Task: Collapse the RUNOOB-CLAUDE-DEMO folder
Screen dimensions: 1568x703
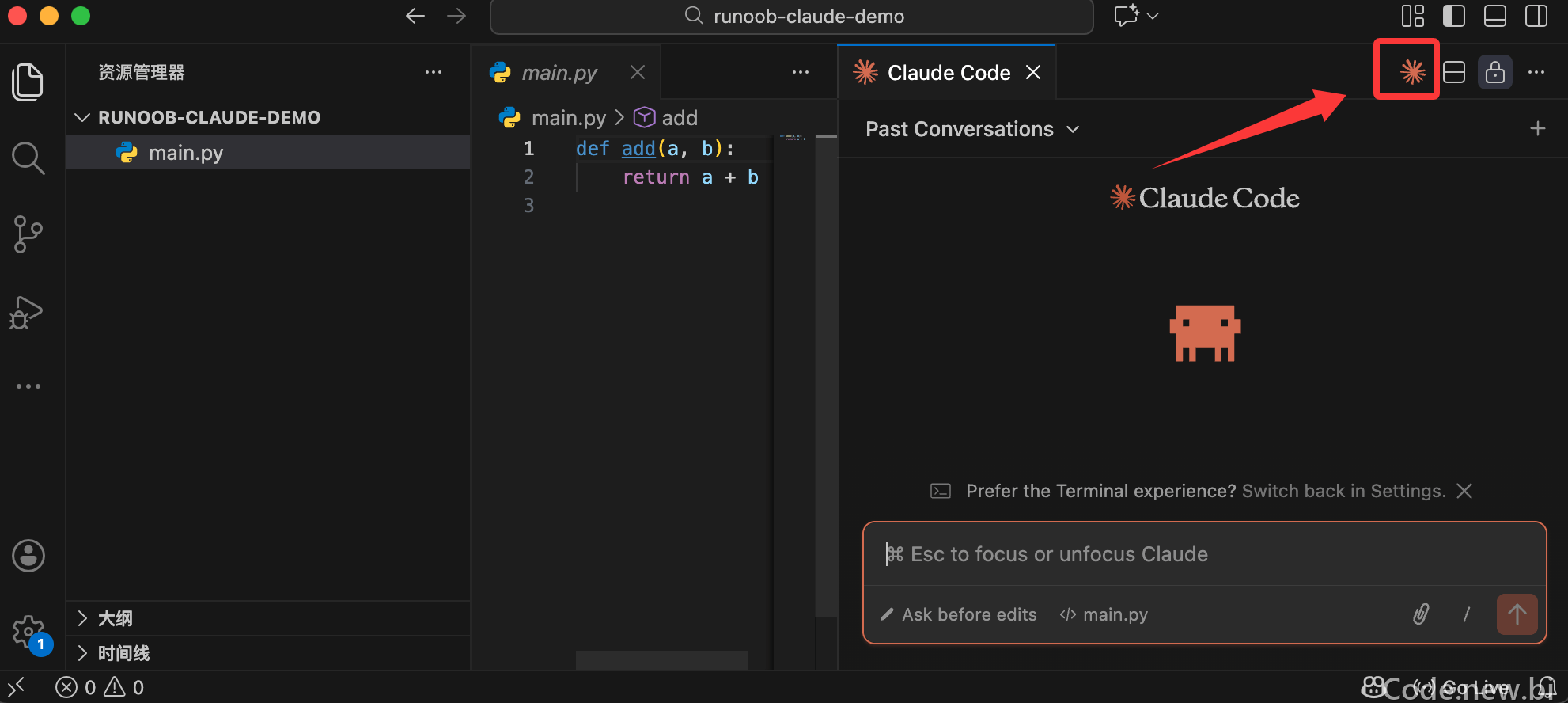Action: [x=209, y=117]
